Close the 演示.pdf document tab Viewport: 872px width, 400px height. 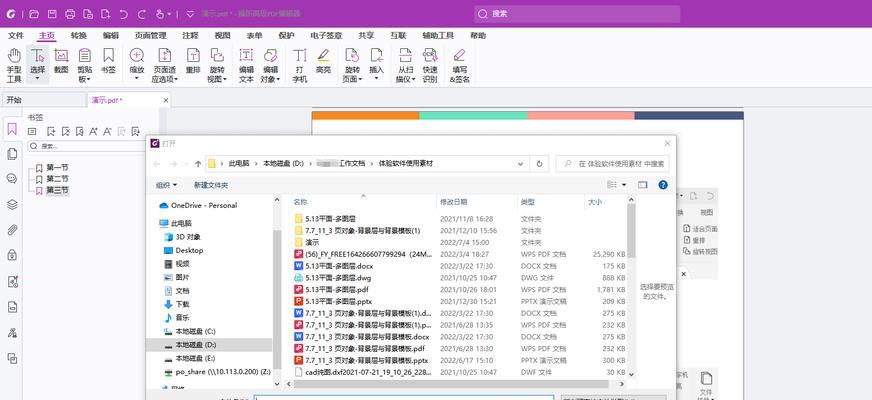tap(166, 100)
